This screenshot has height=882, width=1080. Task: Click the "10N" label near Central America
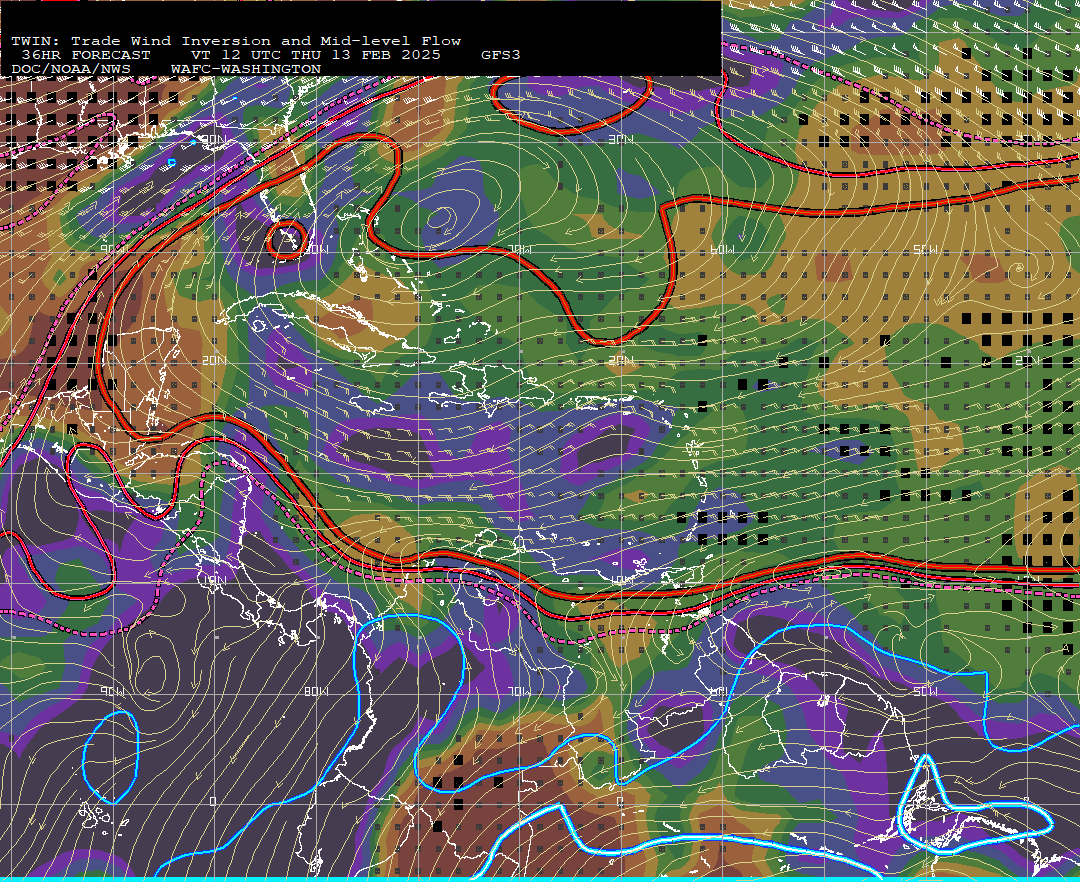tap(214, 580)
